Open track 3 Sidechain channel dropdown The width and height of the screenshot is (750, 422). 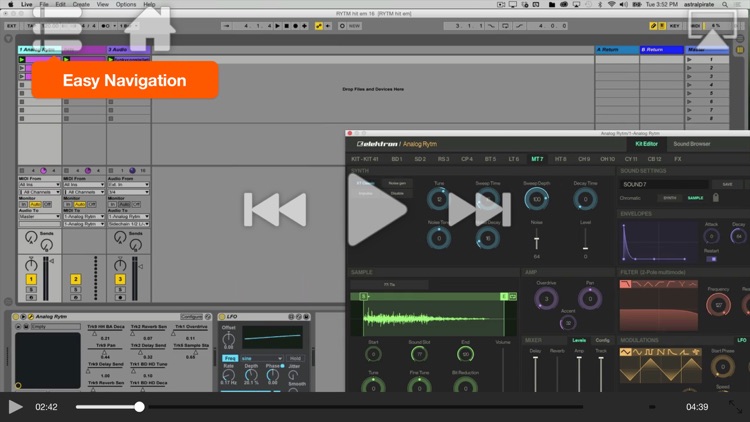128,224
